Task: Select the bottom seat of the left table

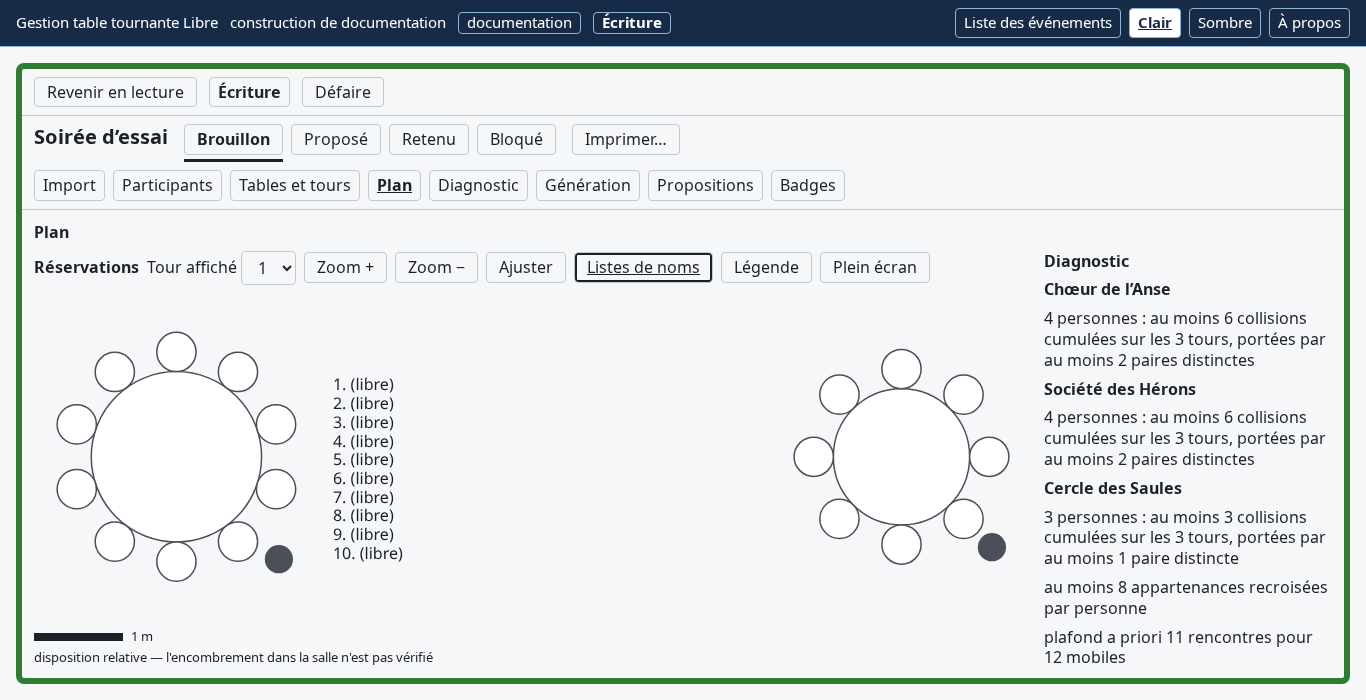Action: 176,561
